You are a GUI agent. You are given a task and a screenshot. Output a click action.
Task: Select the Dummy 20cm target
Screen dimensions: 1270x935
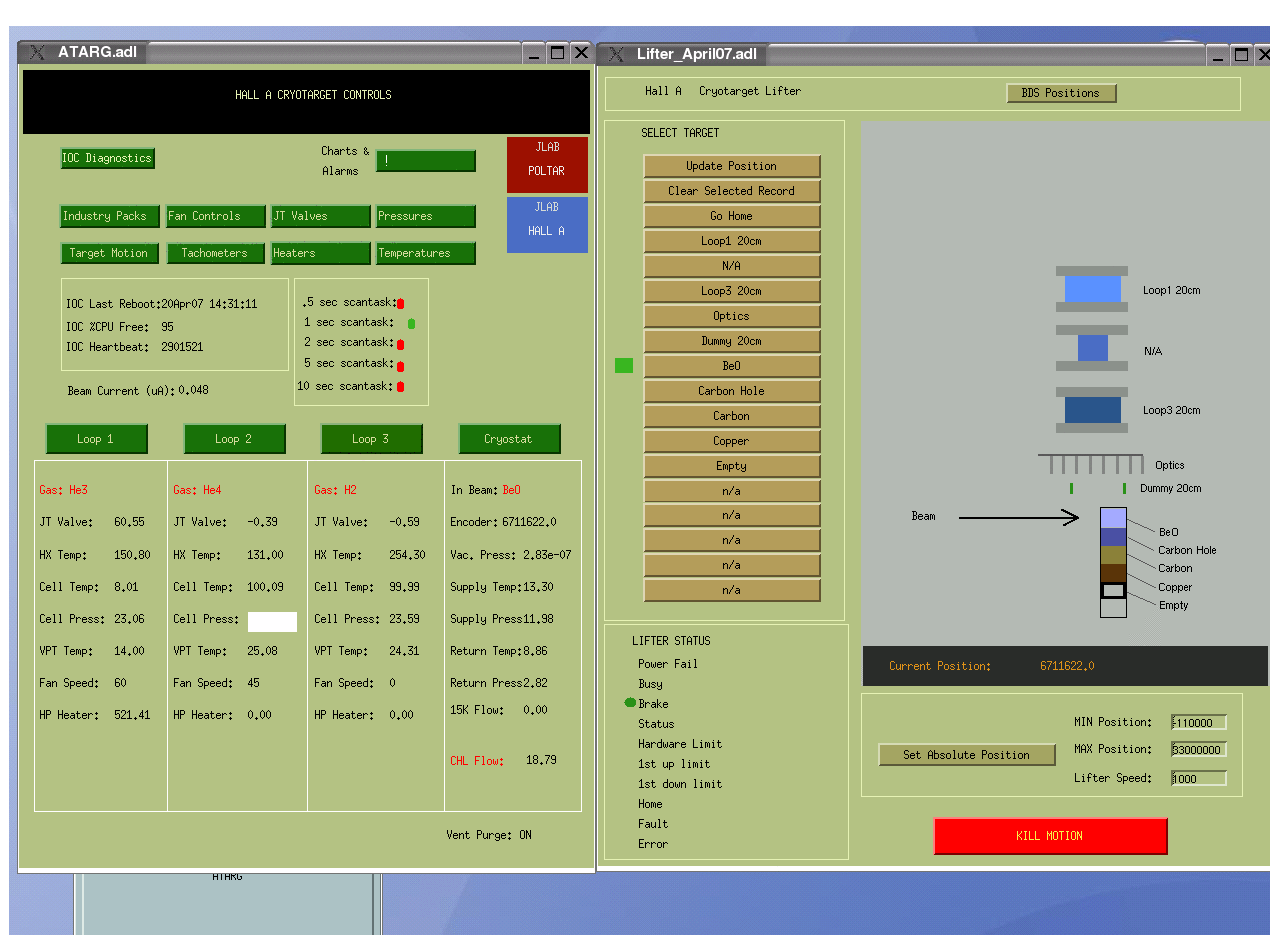pos(732,341)
